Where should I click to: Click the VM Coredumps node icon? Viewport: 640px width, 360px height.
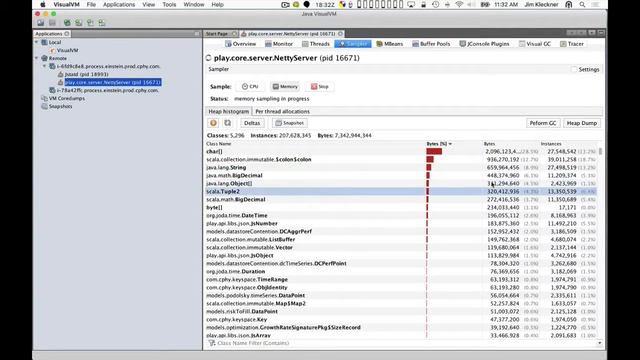pos(44,98)
